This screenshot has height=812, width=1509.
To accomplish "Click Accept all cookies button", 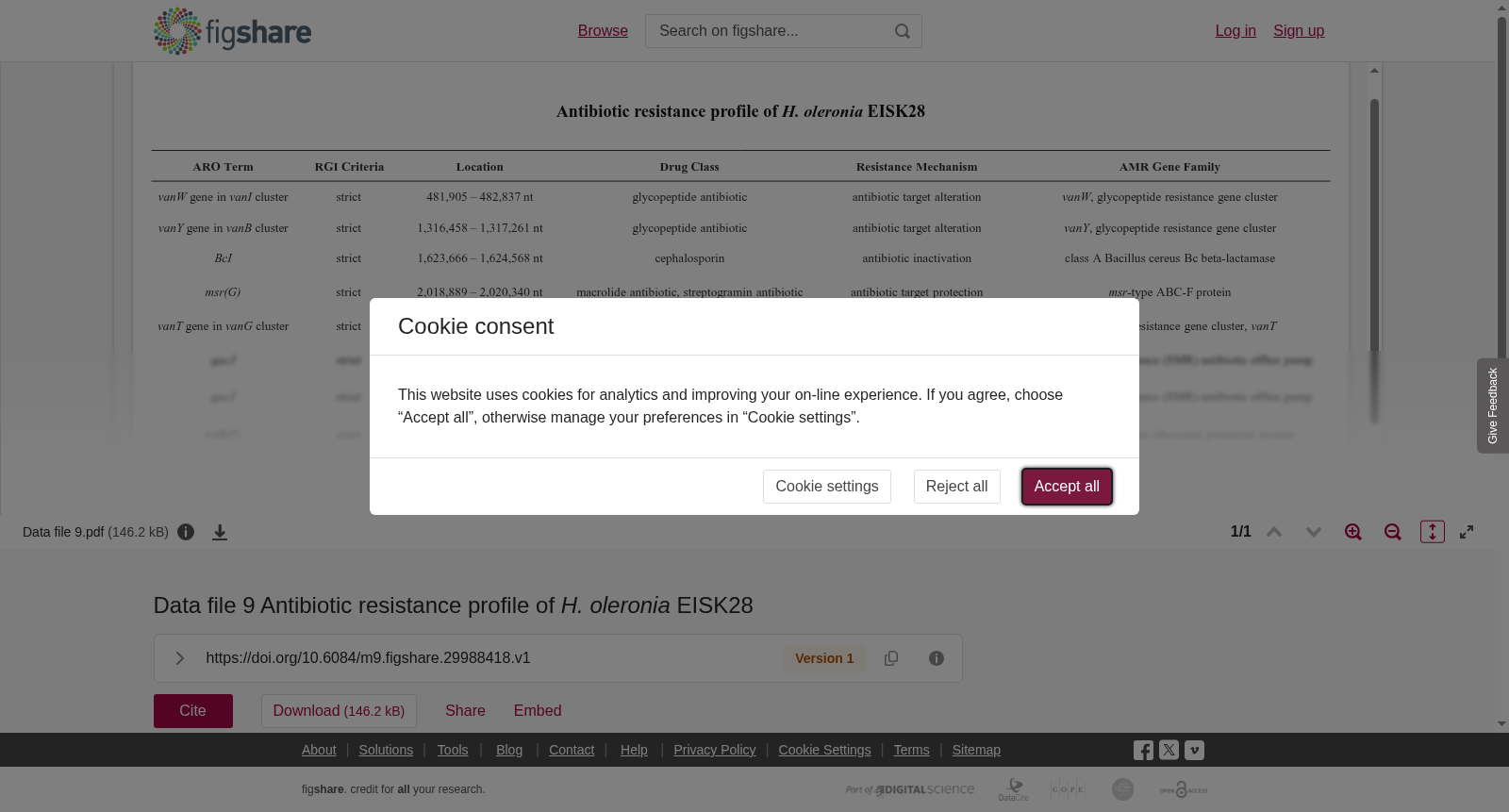I will pos(1067,487).
